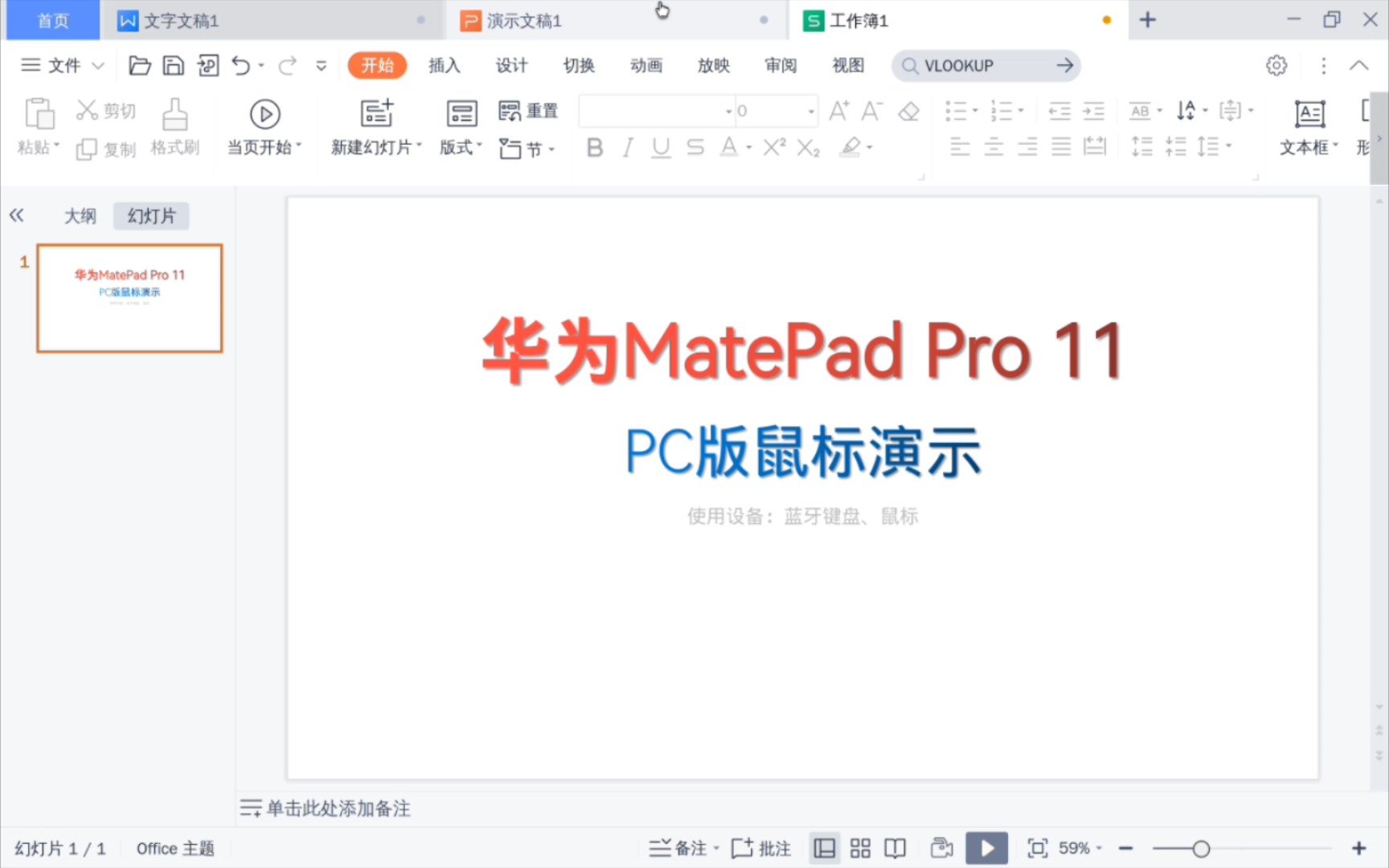The width and height of the screenshot is (1389, 868).
Task: Start slideshow from bottom playback icon
Action: pos(986,847)
